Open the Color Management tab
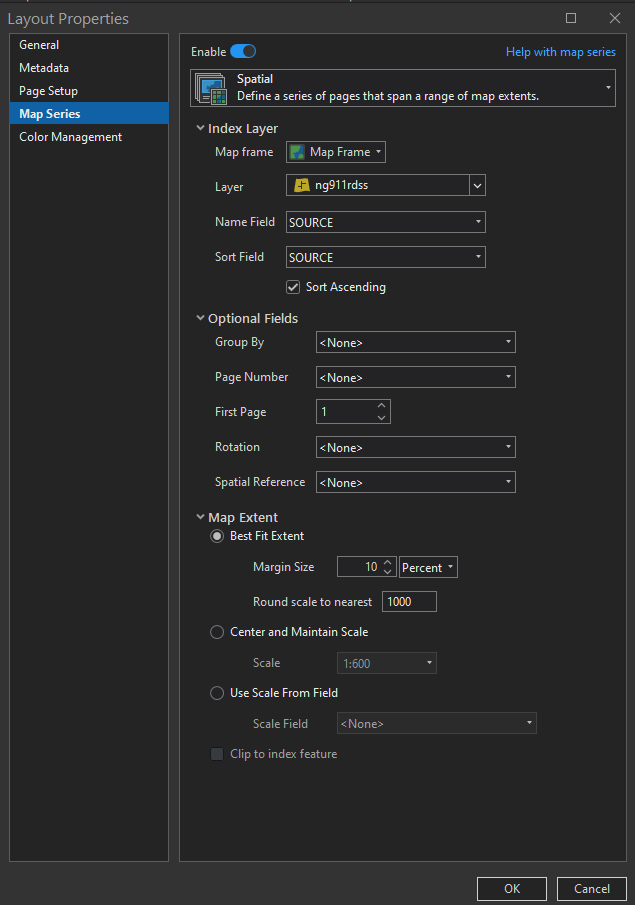This screenshot has height=905, width=635. (70, 137)
